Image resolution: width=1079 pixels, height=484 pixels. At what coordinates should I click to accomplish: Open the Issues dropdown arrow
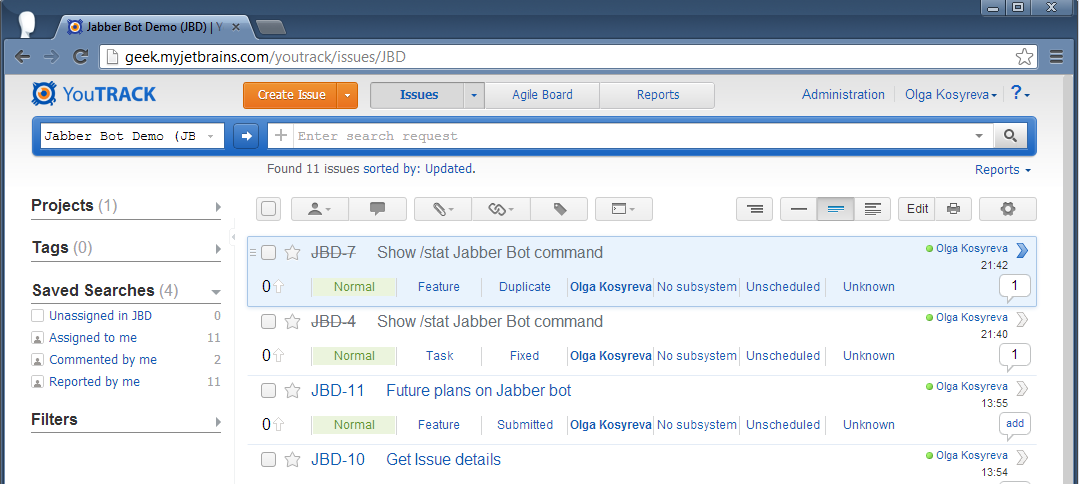[x=474, y=95]
